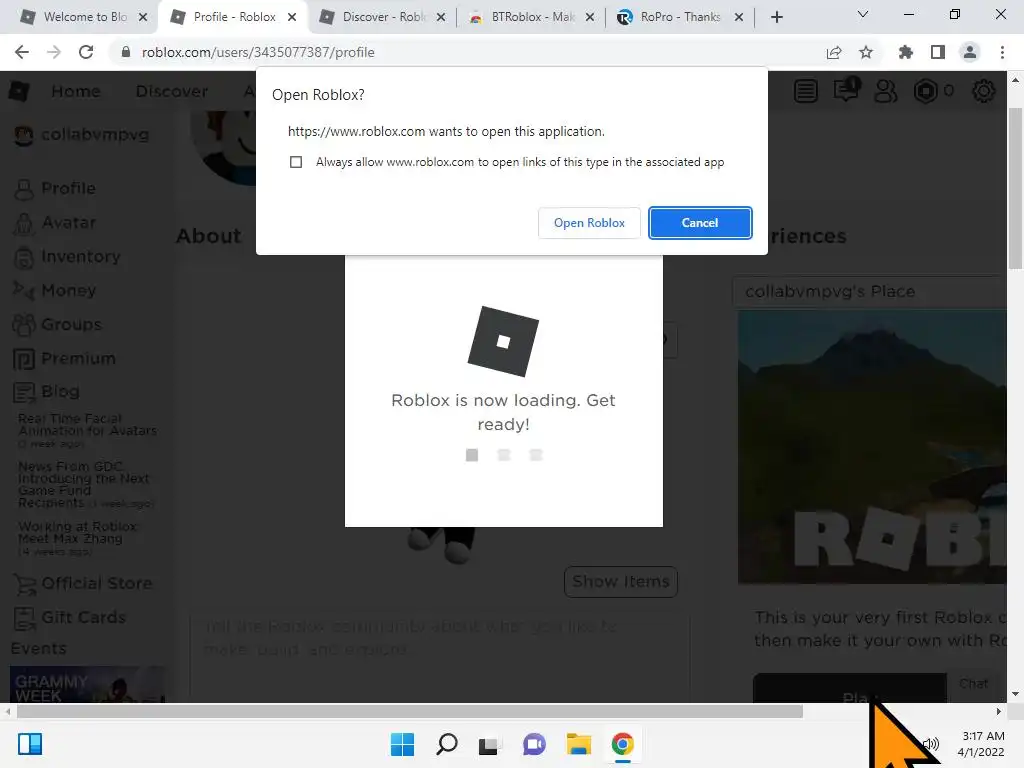The width and height of the screenshot is (1024, 768).
Task: Open the collabvmpvg's Place game thumbnail
Action: click(x=872, y=447)
